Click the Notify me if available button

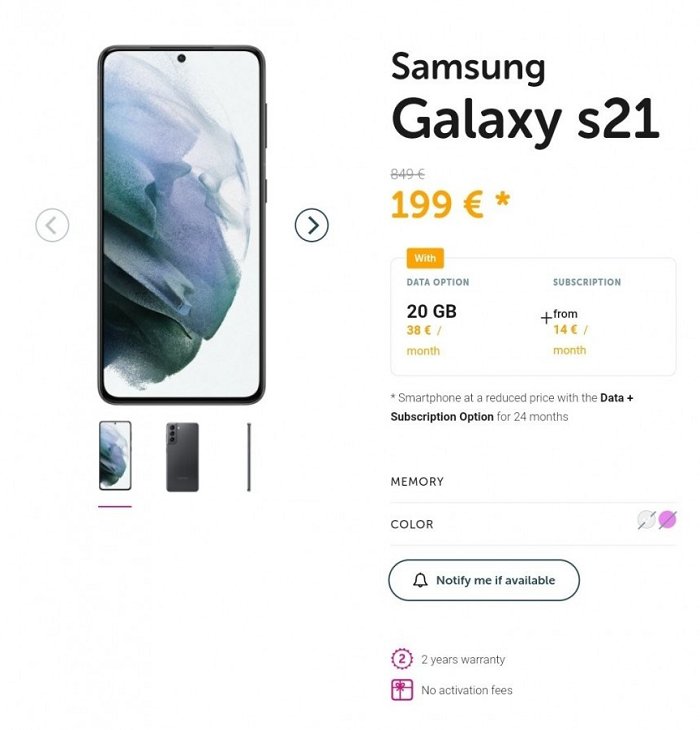(484, 580)
